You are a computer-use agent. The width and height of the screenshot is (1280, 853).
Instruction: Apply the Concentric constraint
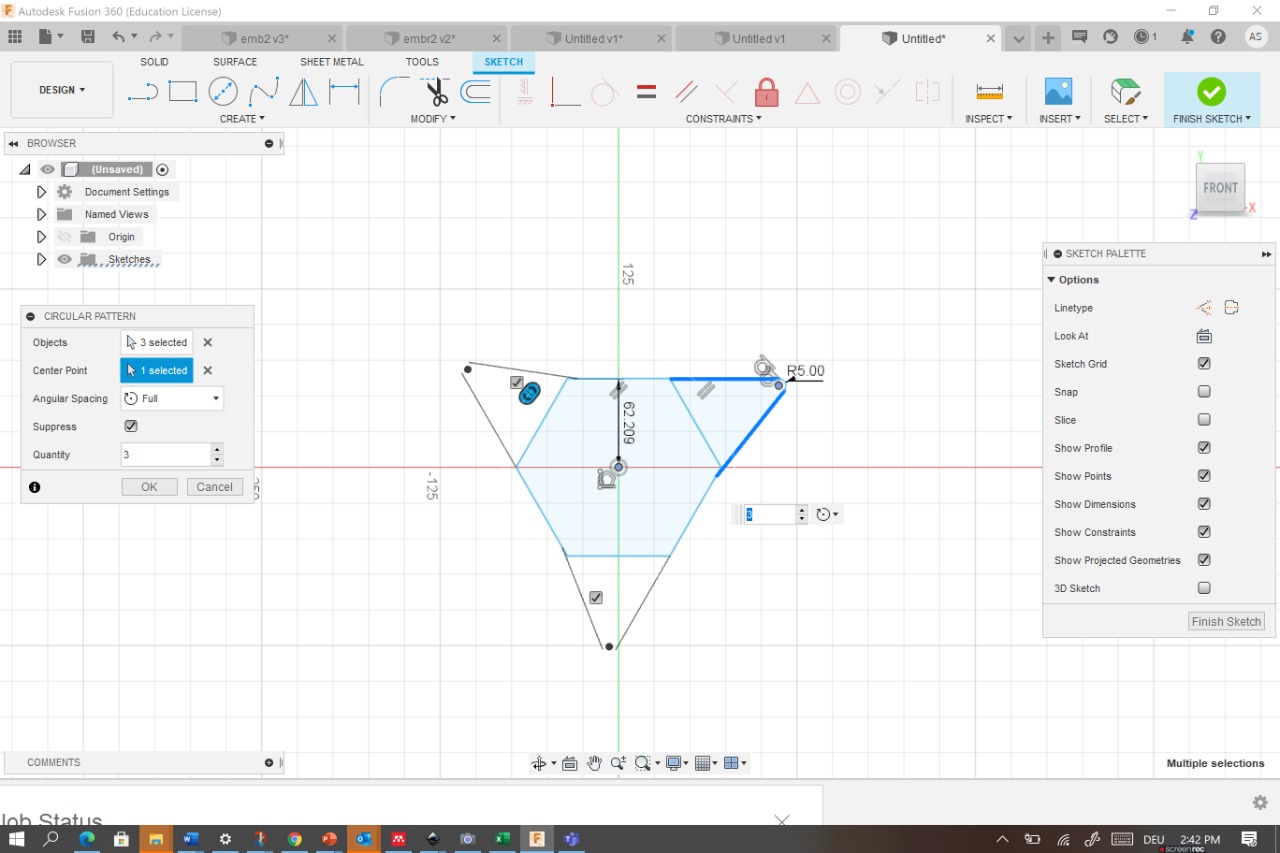[x=848, y=92]
